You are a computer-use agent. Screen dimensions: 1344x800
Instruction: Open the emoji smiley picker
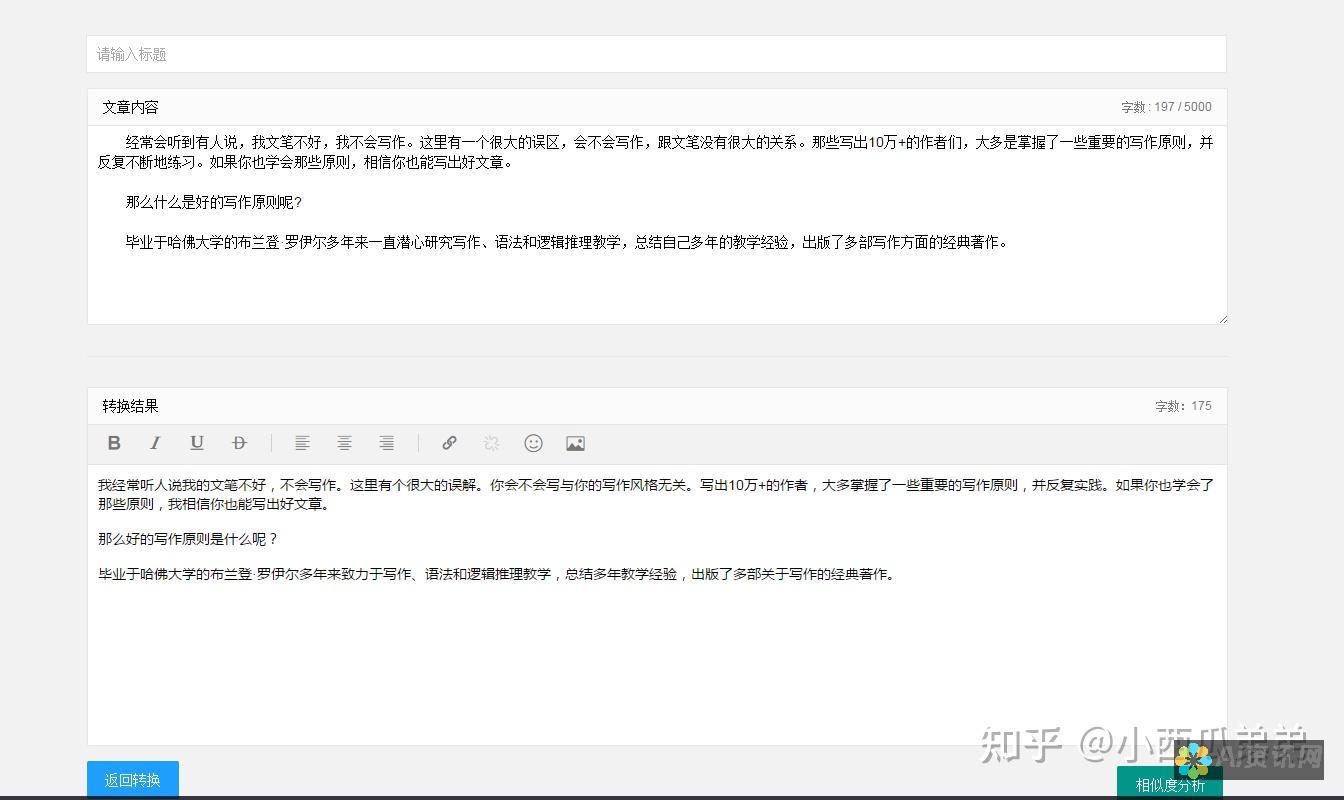(534, 443)
